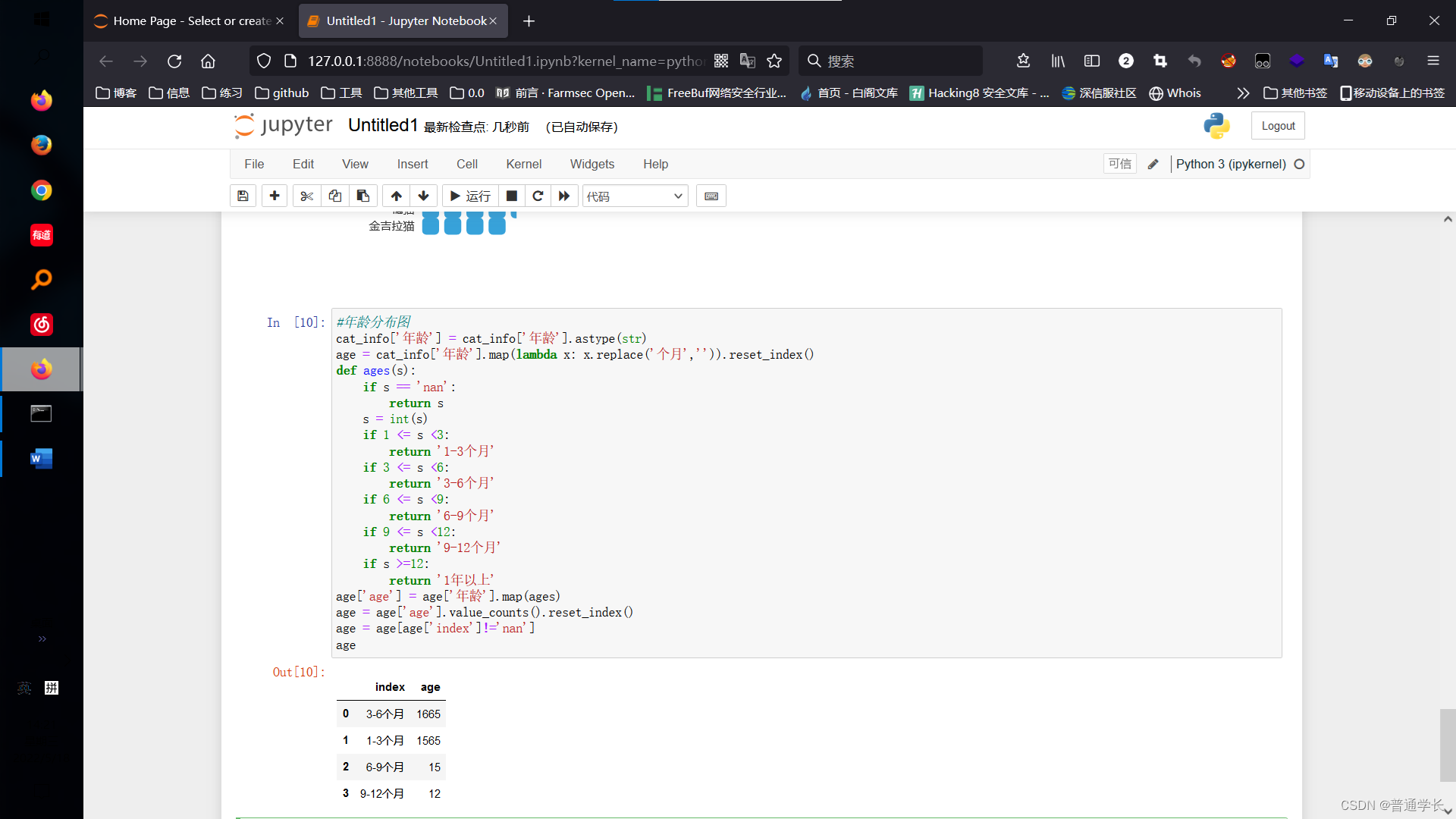
Task: Open the cell type 代码 dropdown
Action: (x=635, y=196)
